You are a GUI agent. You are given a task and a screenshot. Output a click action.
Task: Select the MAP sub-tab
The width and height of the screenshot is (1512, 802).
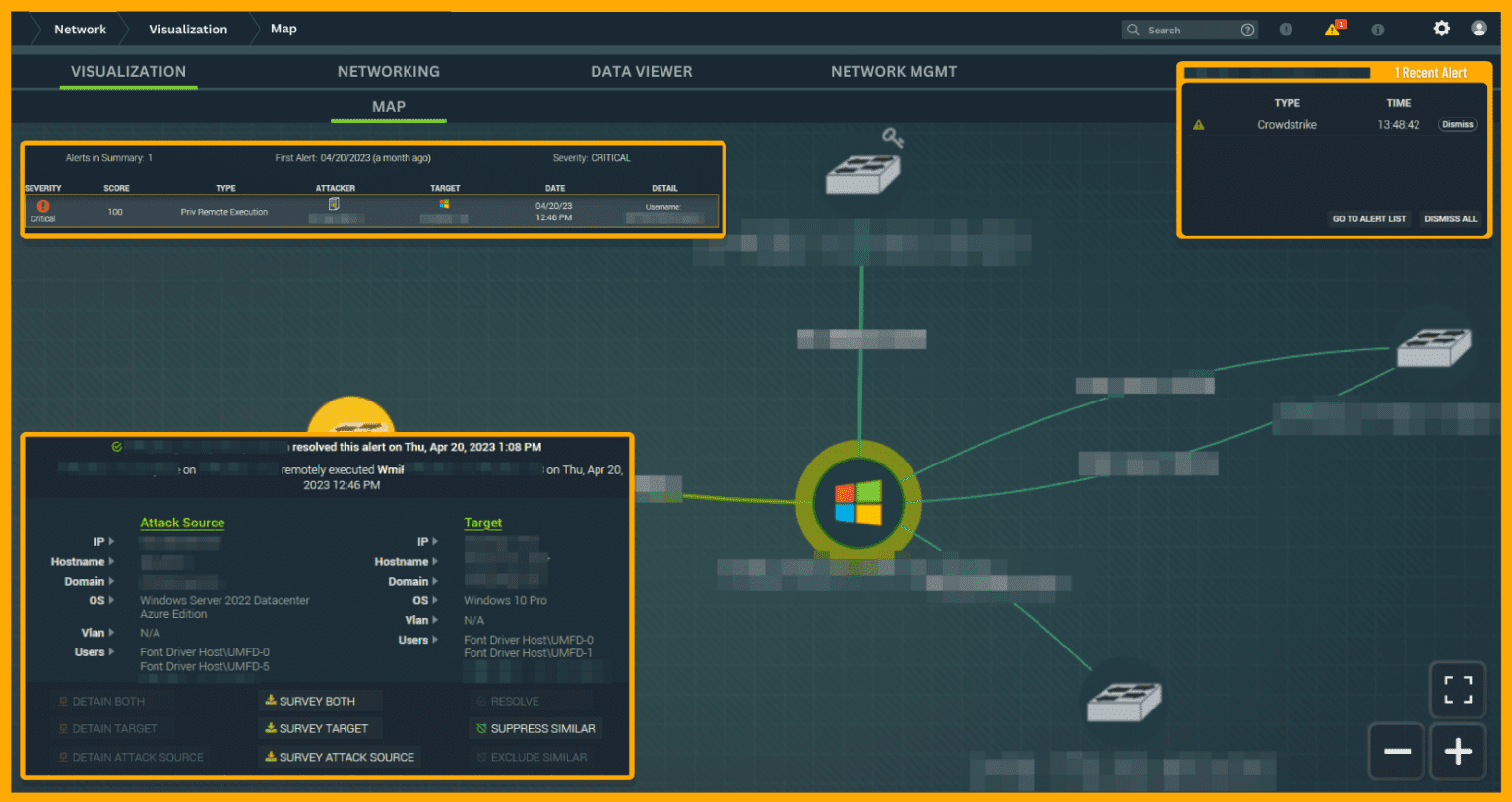[389, 106]
